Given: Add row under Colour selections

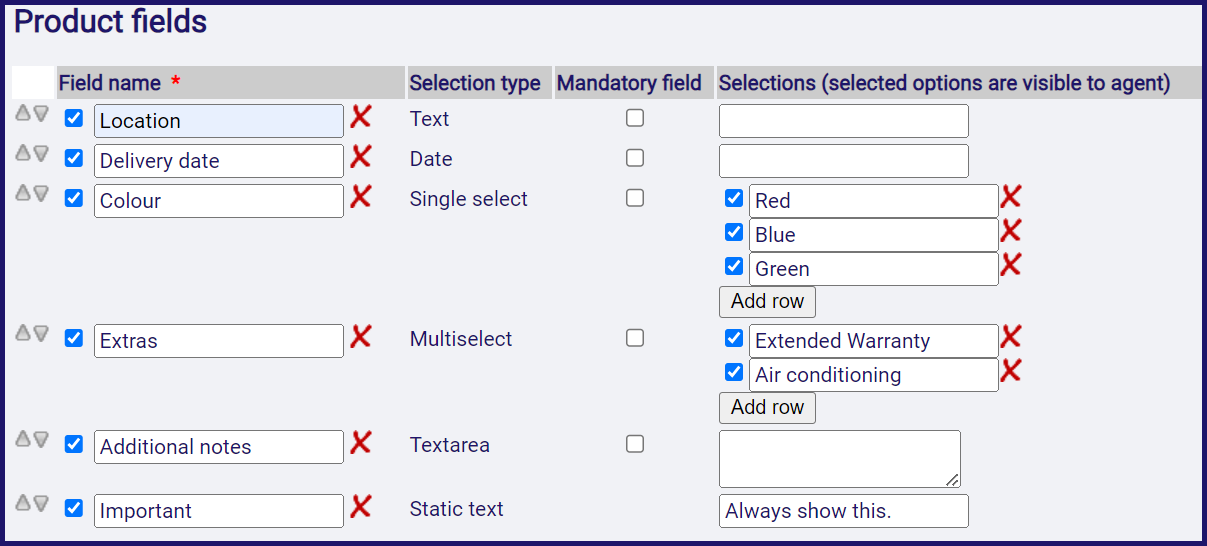Looking at the screenshot, I should click(767, 301).
